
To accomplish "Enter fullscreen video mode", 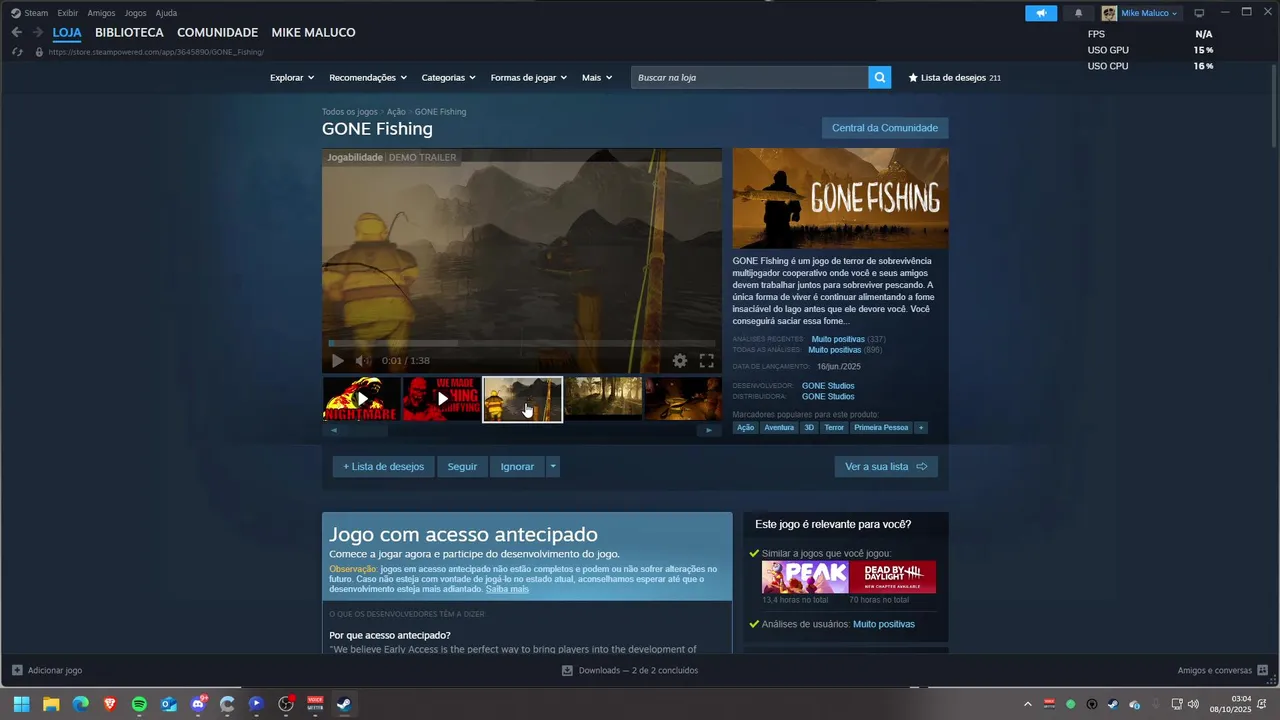I will (x=706, y=361).
